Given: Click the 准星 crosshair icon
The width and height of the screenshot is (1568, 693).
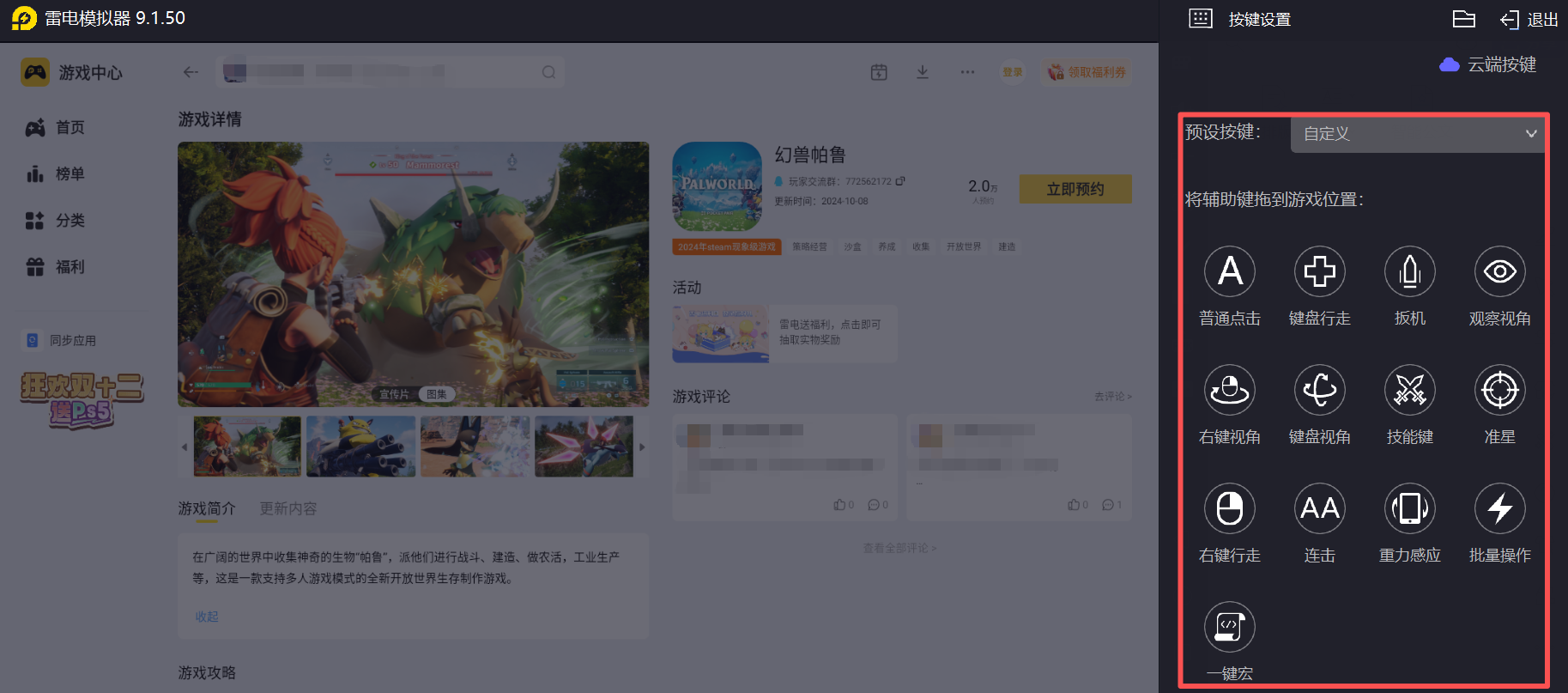Looking at the screenshot, I should tap(1499, 390).
